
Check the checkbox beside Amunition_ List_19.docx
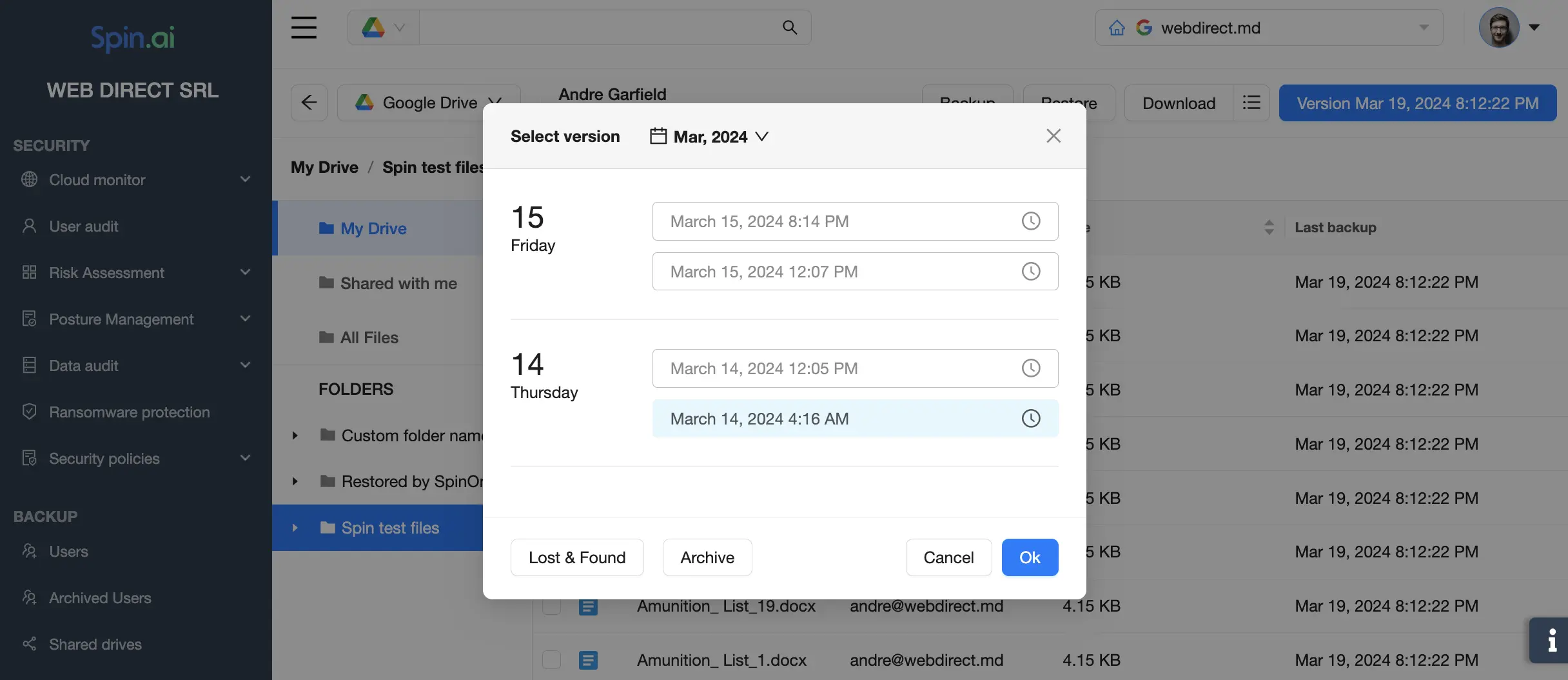point(551,606)
